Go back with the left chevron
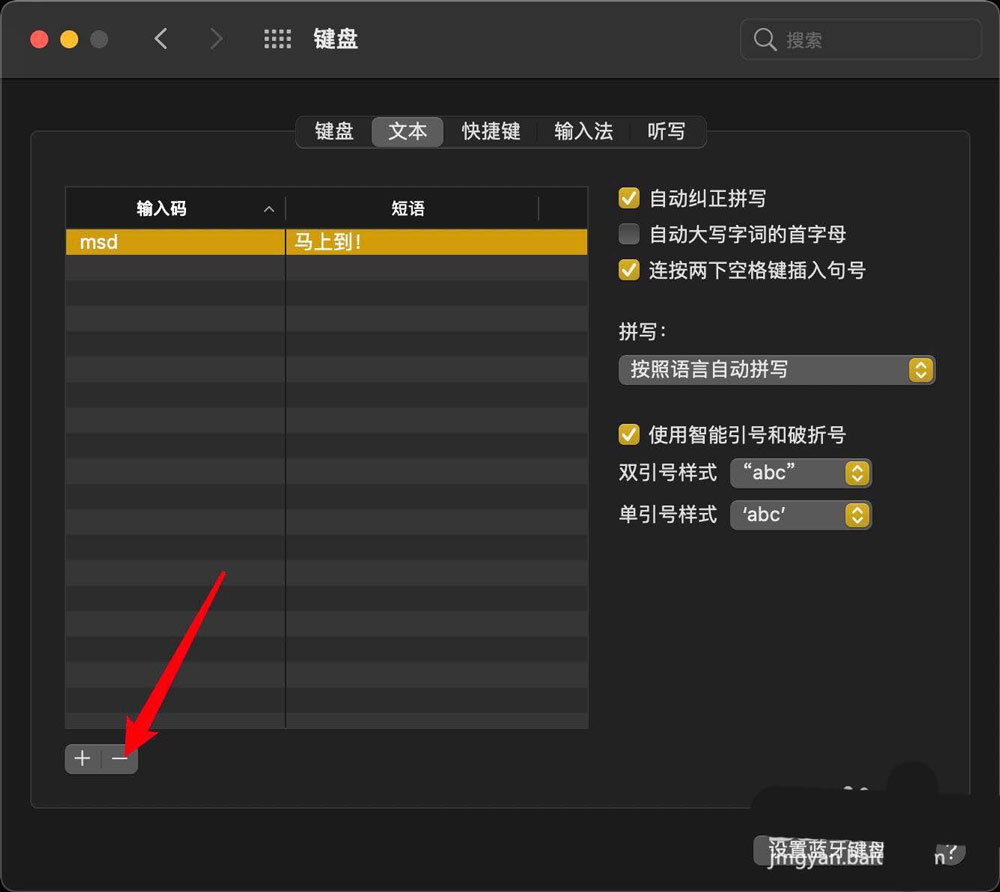The width and height of the screenshot is (1000, 892). [161, 39]
